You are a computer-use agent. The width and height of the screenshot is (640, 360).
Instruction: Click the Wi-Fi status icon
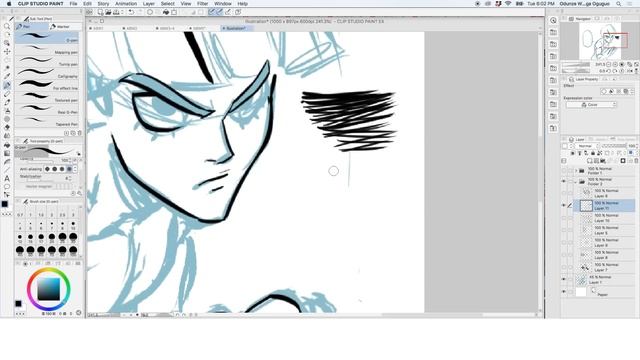(x=508, y=4)
